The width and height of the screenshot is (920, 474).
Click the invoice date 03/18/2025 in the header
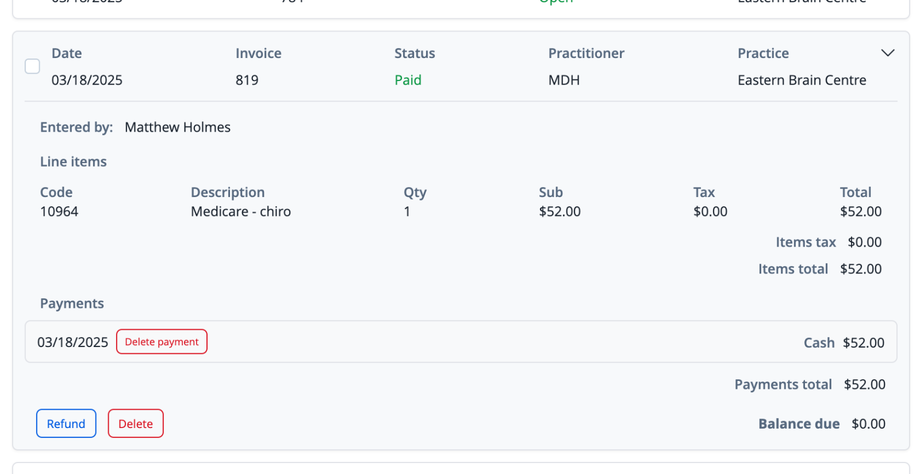coord(87,80)
